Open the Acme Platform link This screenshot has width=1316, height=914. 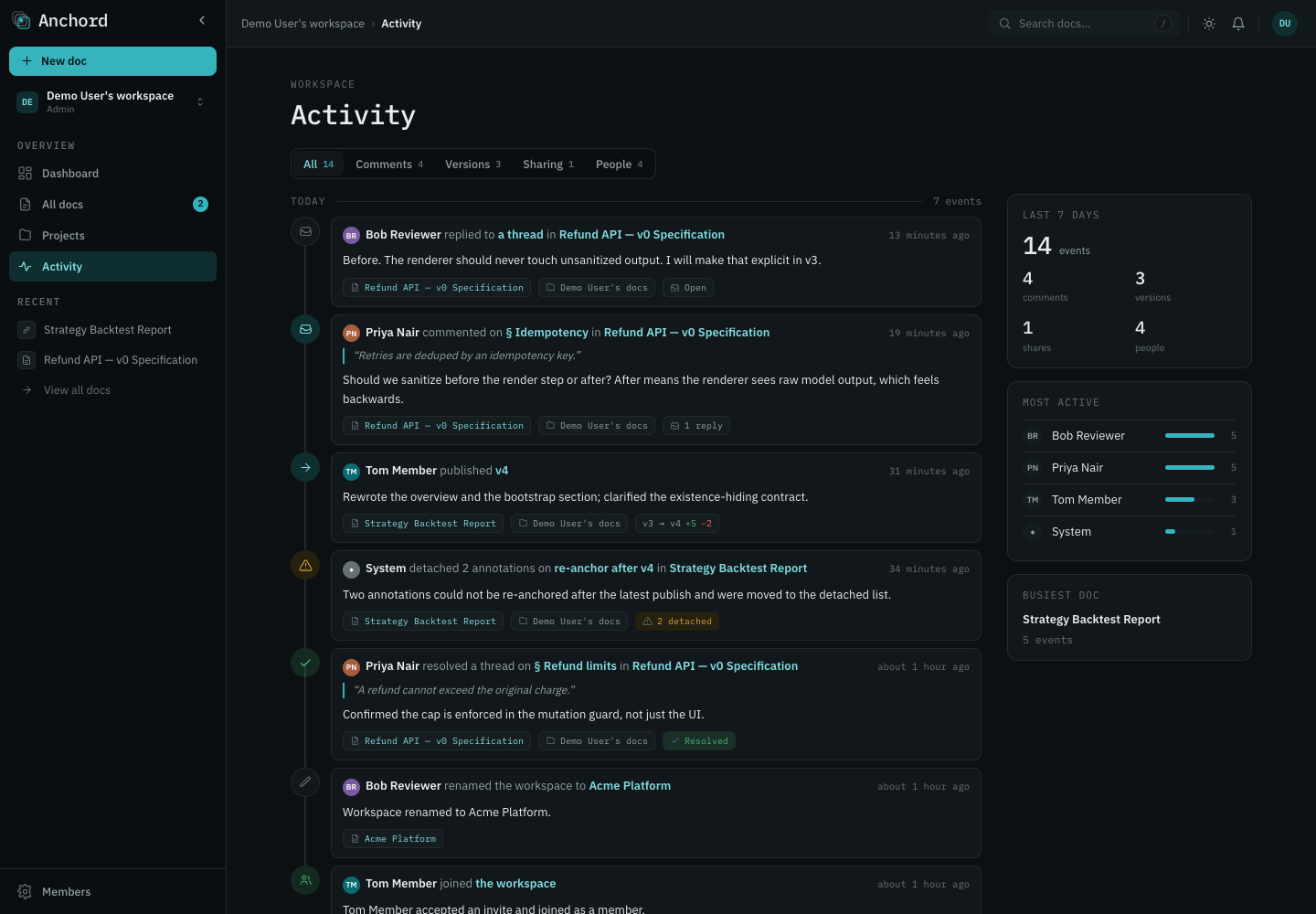pos(630,786)
